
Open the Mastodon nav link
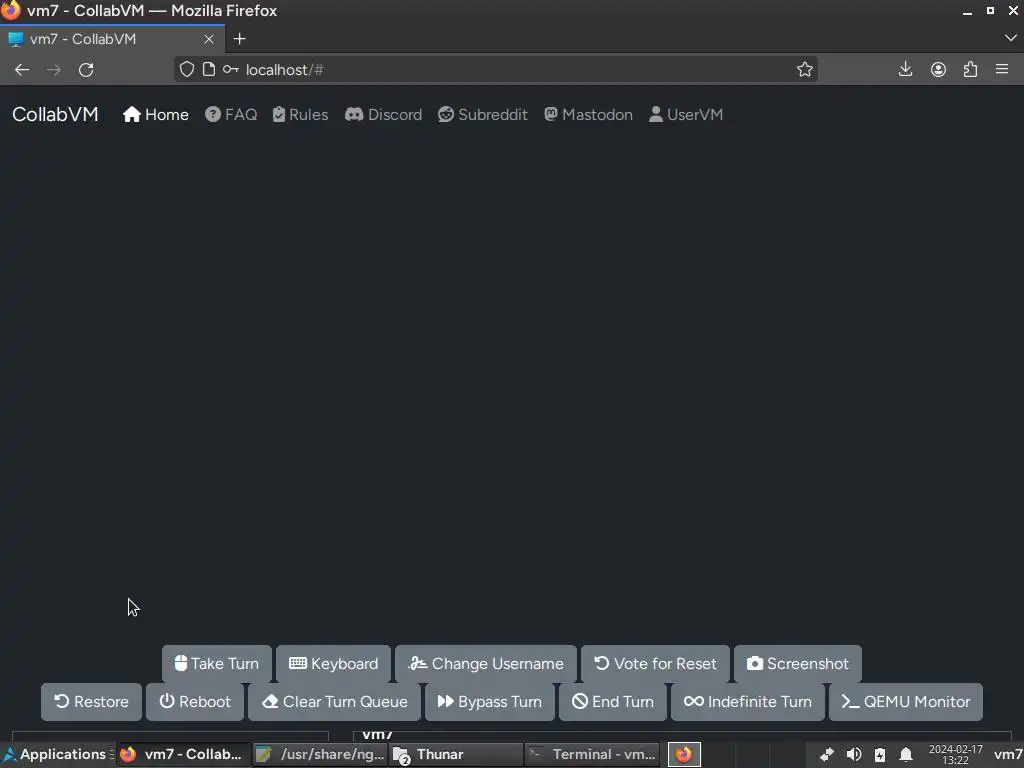click(x=588, y=114)
